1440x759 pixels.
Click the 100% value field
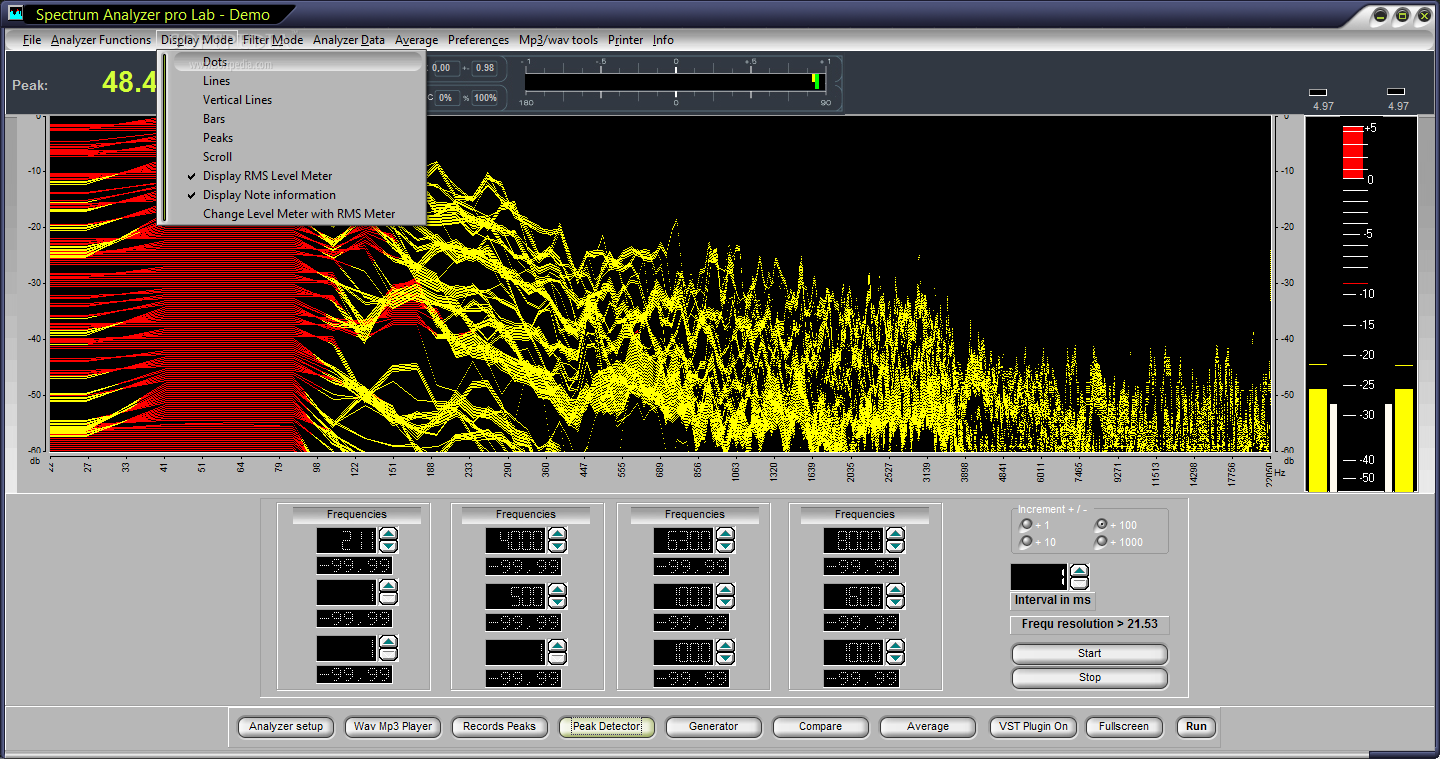[485, 98]
